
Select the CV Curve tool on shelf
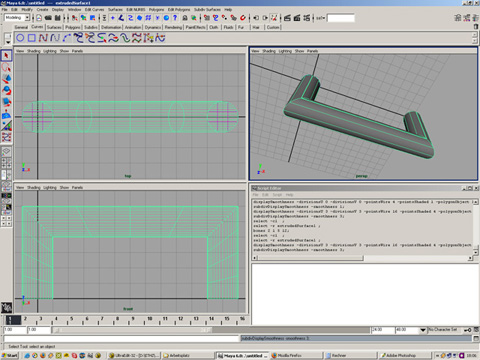43,38
